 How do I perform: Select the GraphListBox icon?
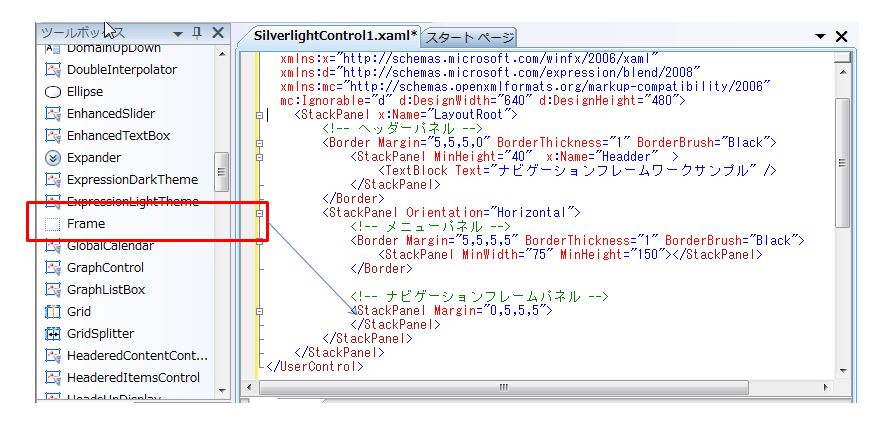(53, 290)
